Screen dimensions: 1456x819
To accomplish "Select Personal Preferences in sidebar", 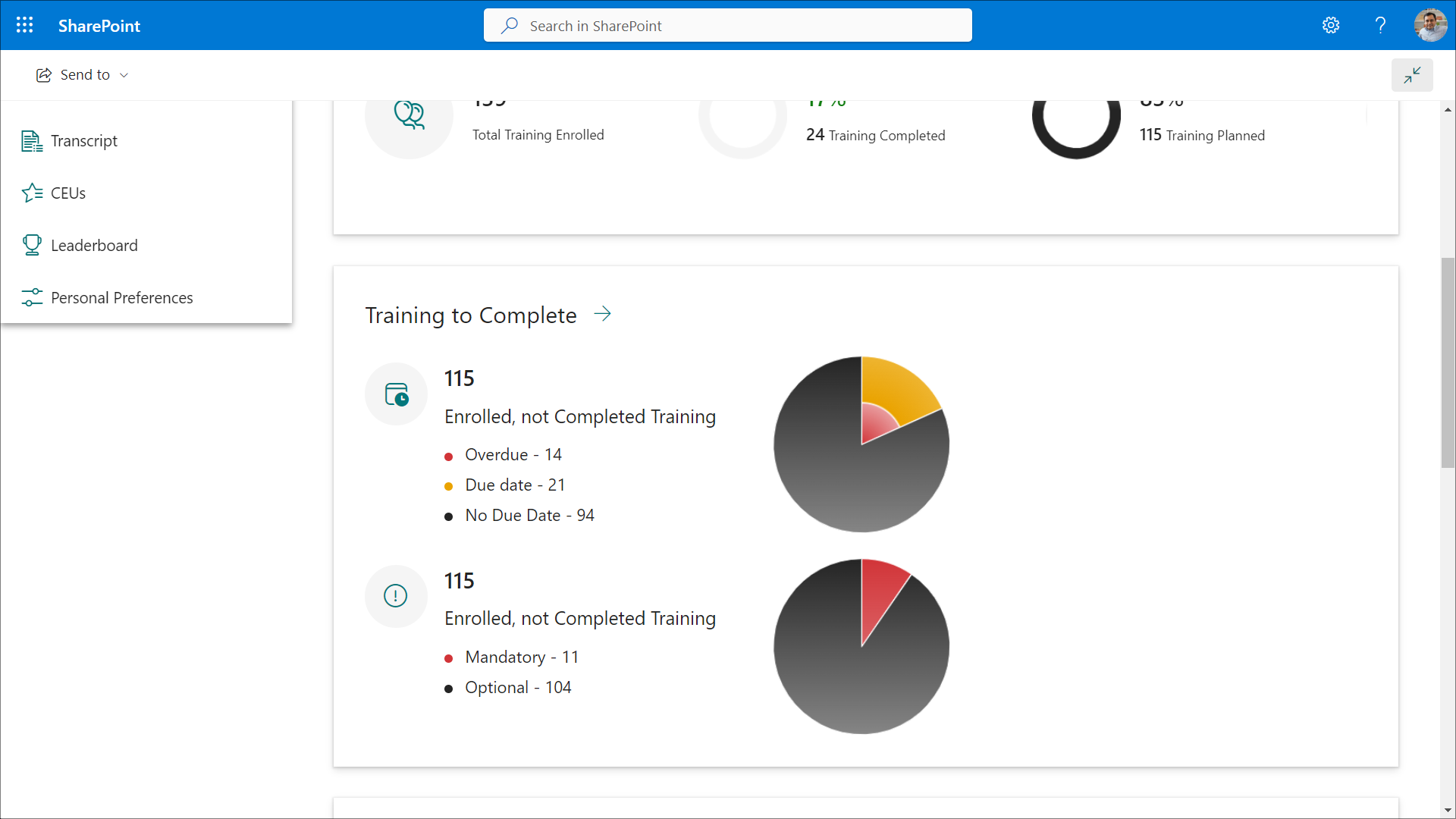I will [121, 298].
